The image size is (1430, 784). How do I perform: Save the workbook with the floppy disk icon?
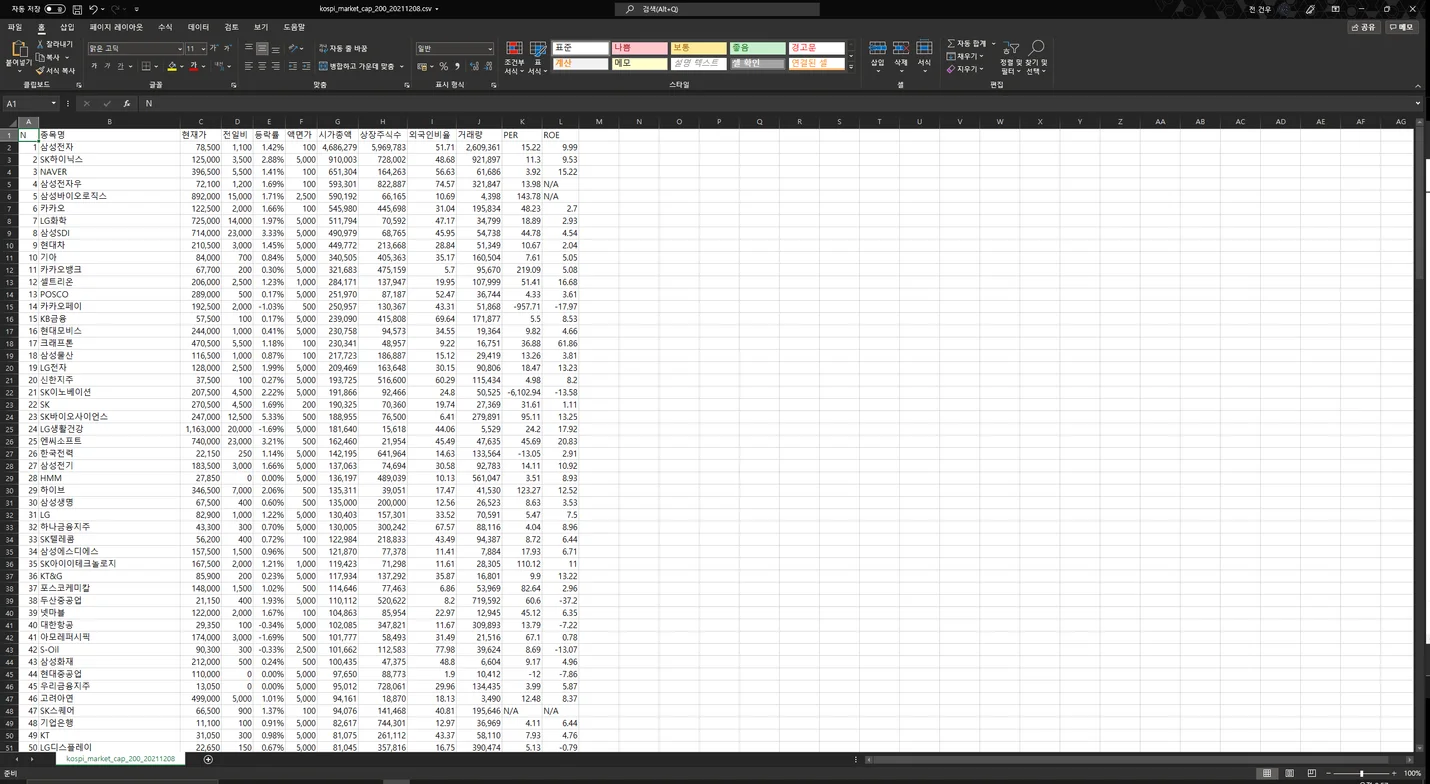pyautogui.click(x=77, y=9)
